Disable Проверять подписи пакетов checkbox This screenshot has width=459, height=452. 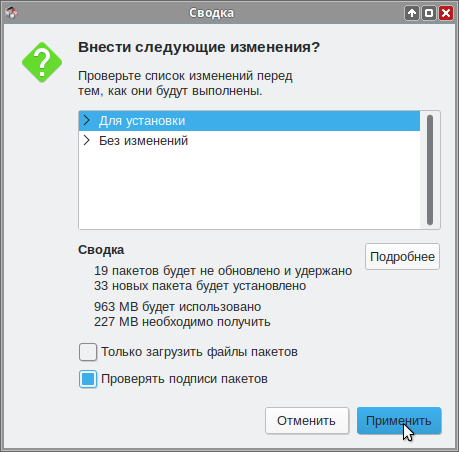88,379
